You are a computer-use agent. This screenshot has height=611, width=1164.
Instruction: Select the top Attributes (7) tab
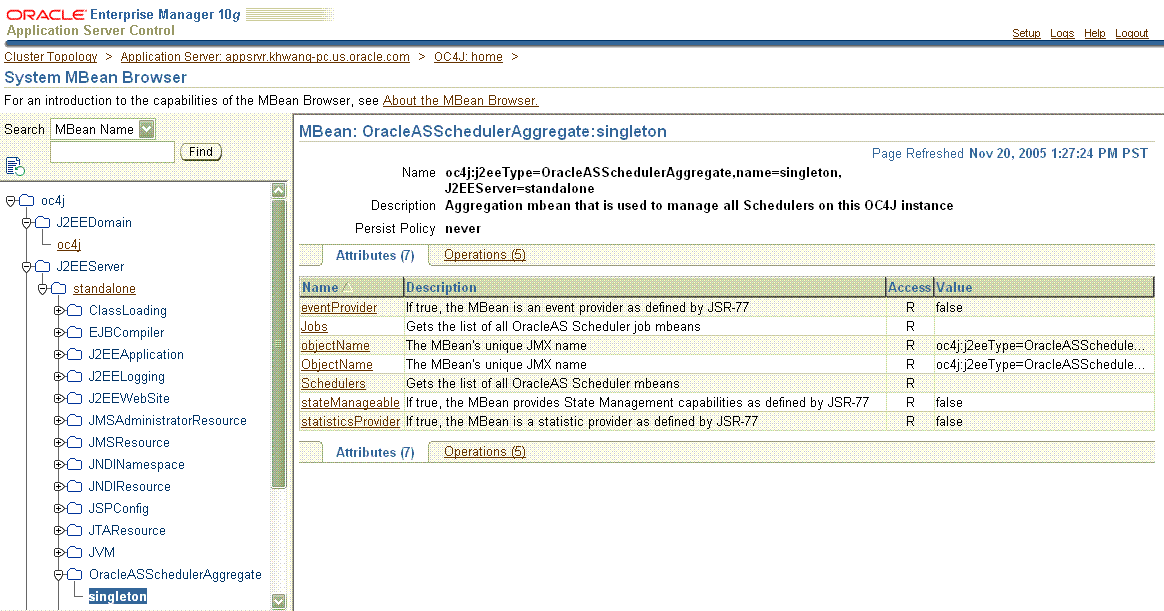[375, 255]
